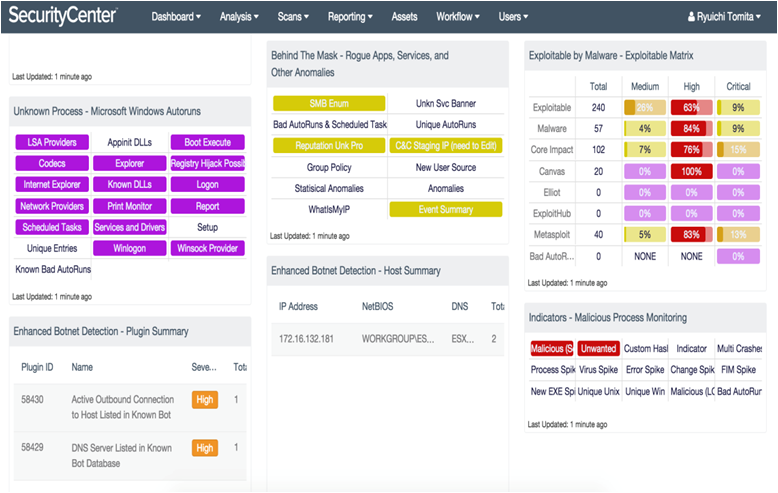
Task: Click High severity badge for plugin 58429
Action: (204, 448)
